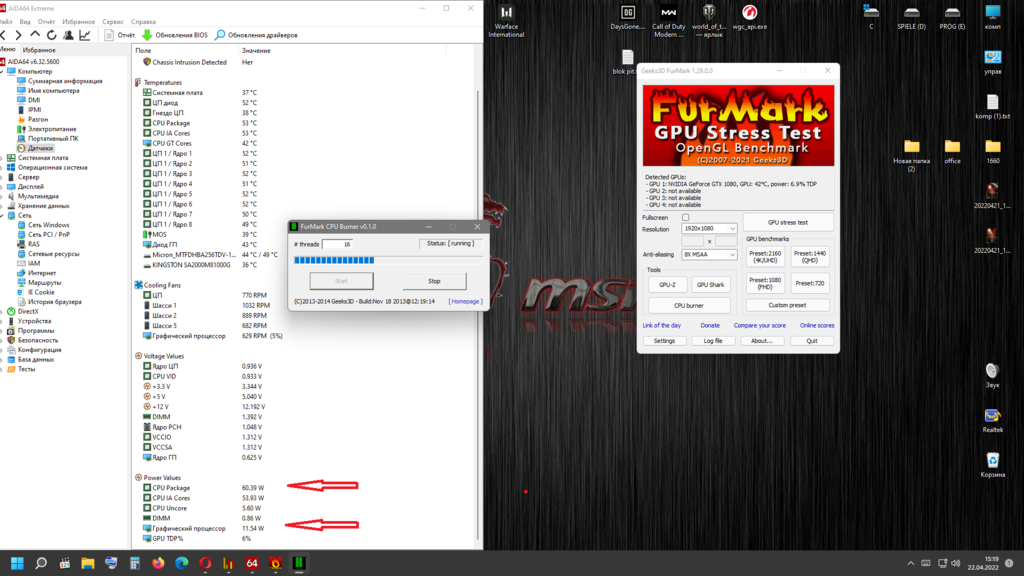Select Суммарная информация in the tree

coord(60,81)
